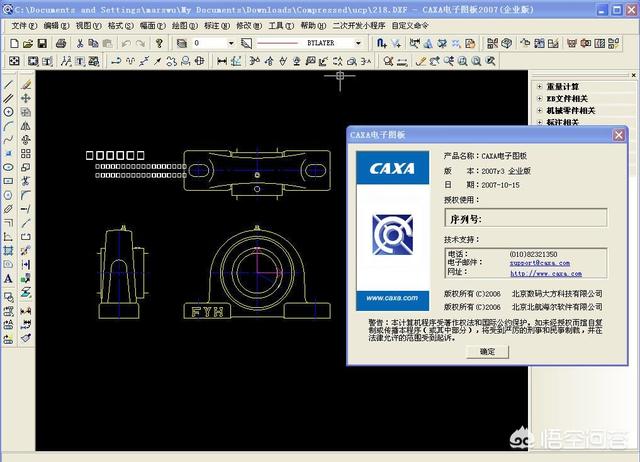Open the 二次开发小程序 menu

pyautogui.click(x=359, y=26)
